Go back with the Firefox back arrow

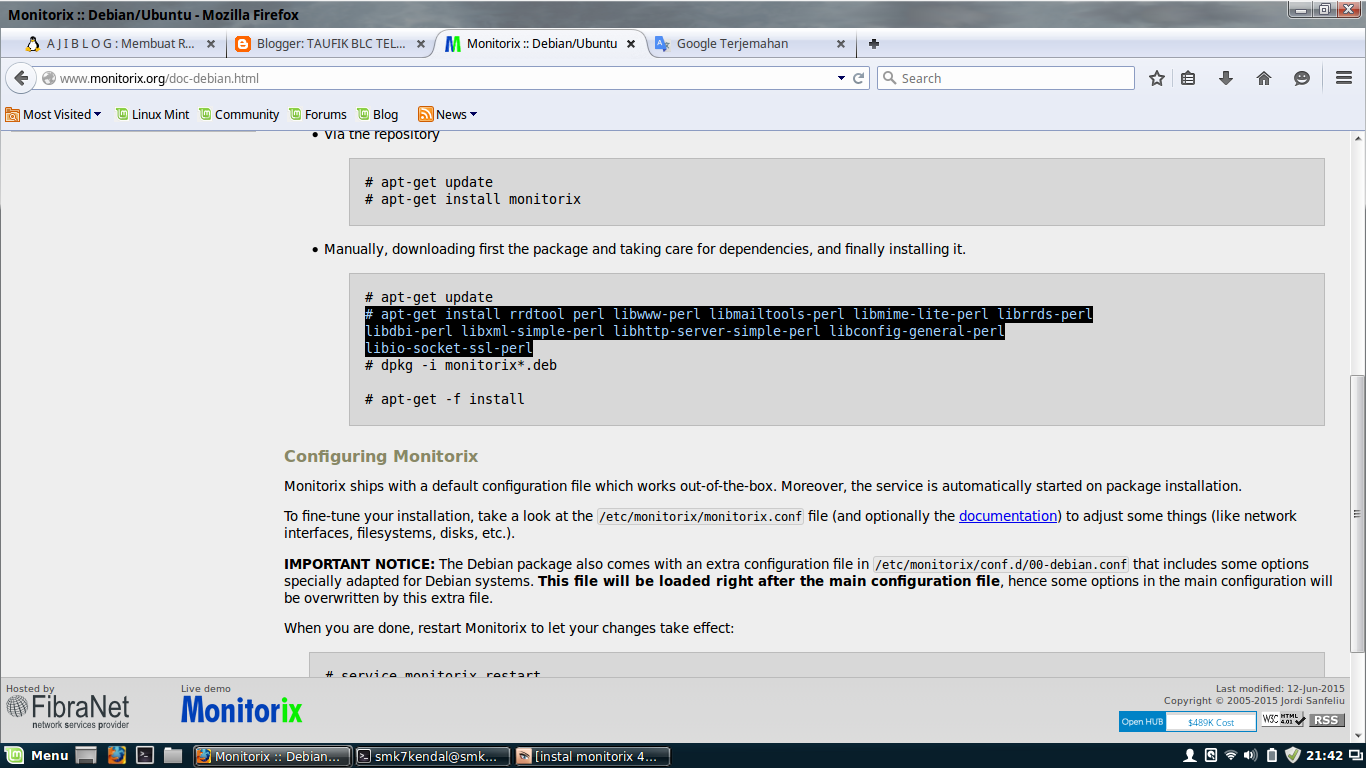(x=21, y=78)
